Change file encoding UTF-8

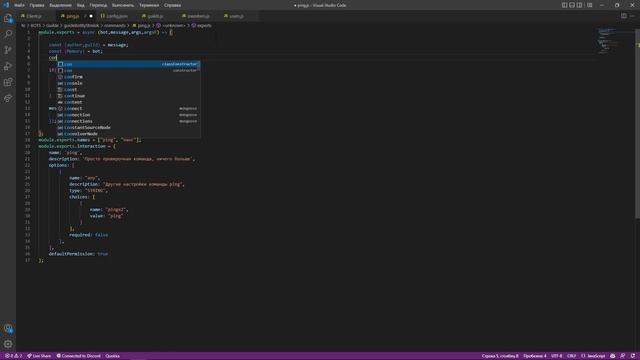(x=557, y=356)
